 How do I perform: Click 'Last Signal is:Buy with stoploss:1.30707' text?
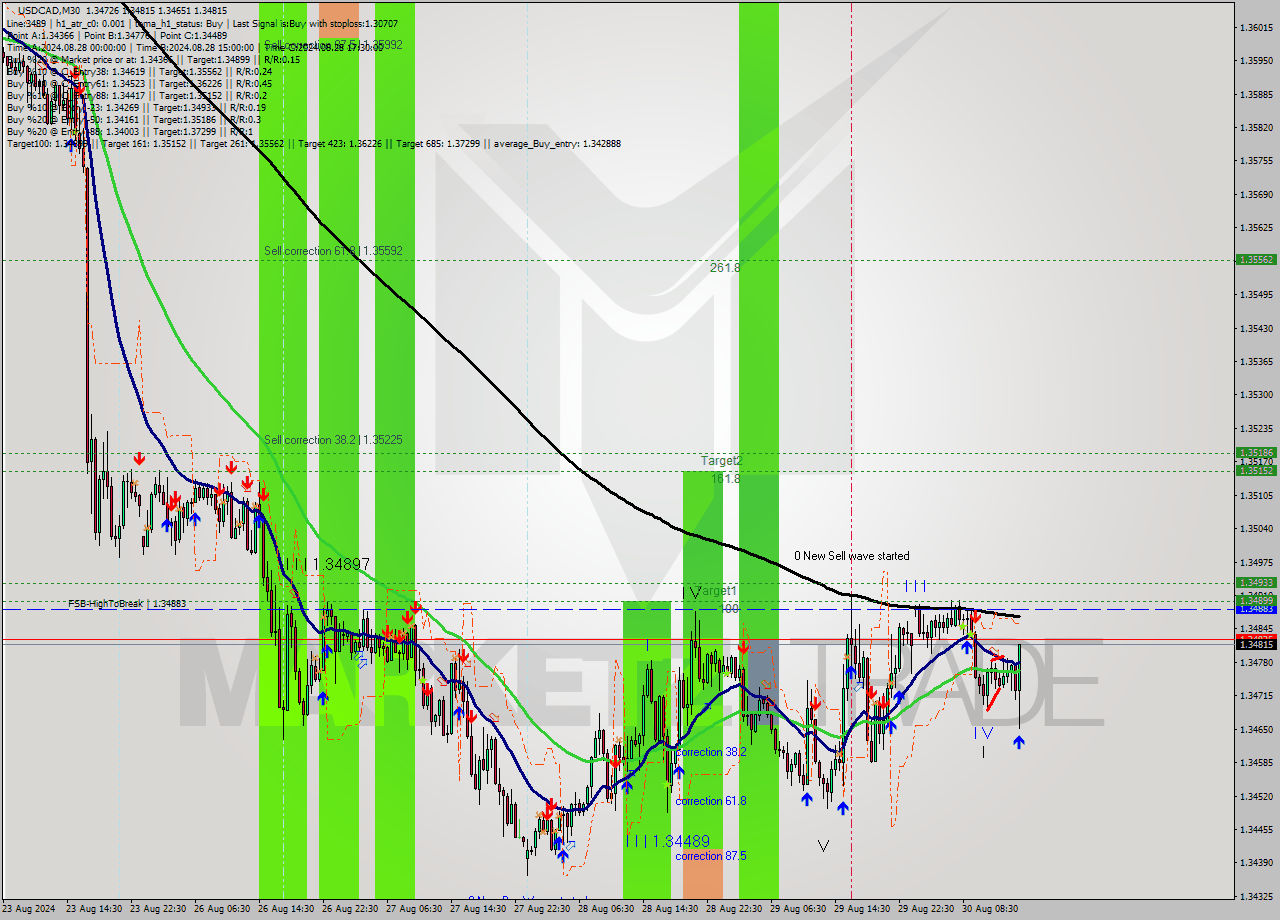pyautogui.click(x=316, y=23)
